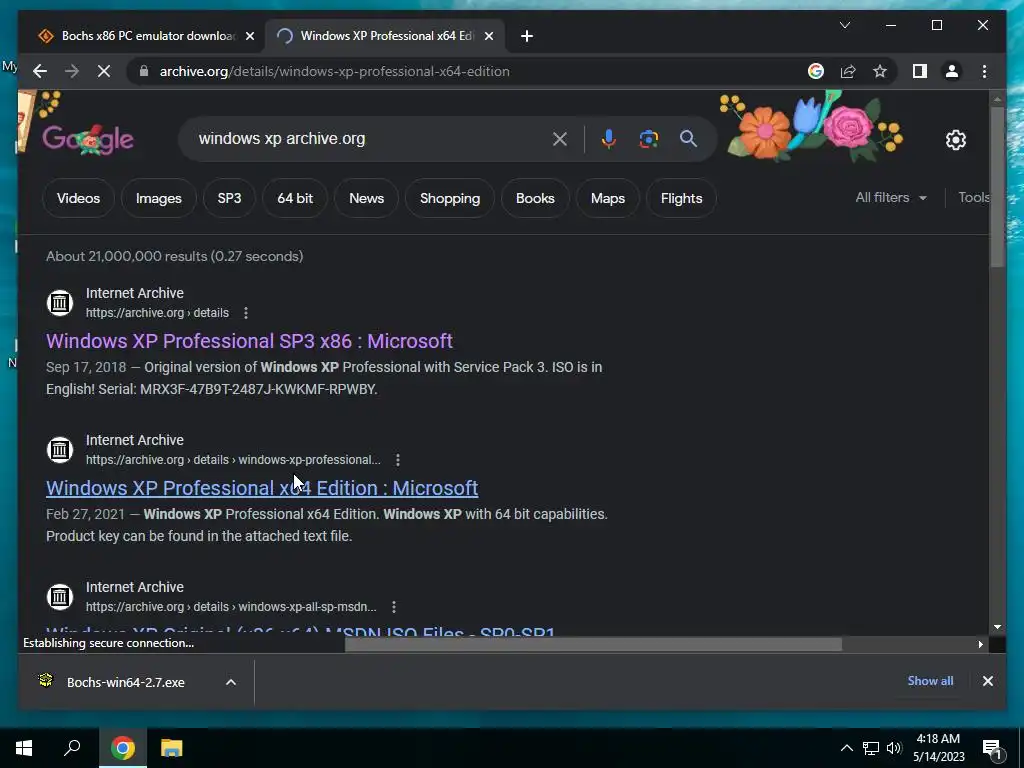Image resolution: width=1024 pixels, height=768 pixels.
Task: Open Google icon in address bar
Action: [816, 71]
